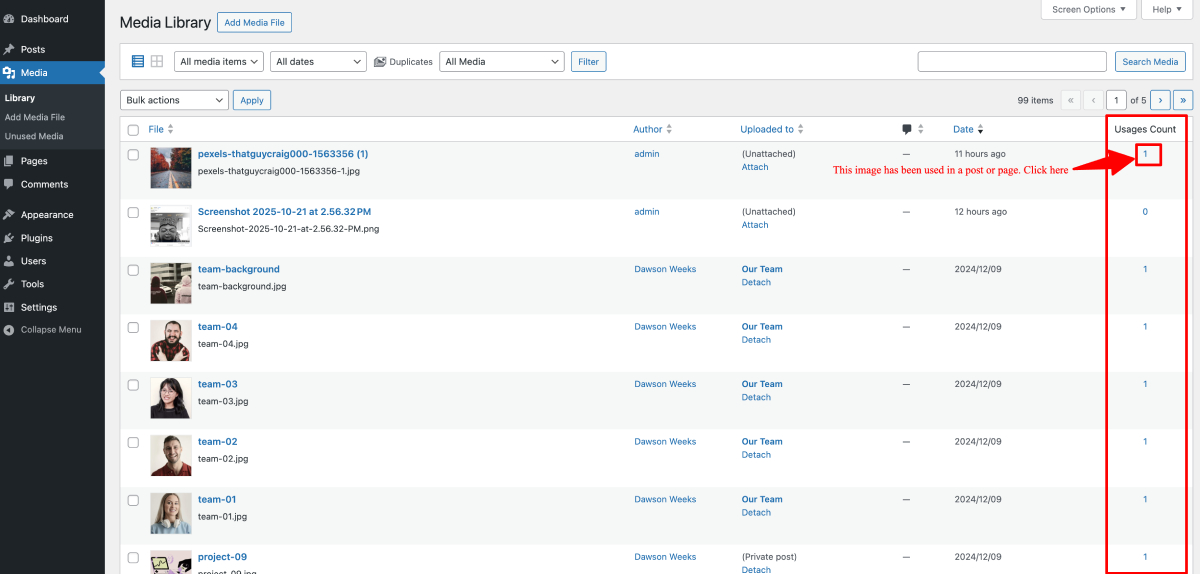Open the pexels road thumbnail image
Image resolution: width=1200 pixels, height=574 pixels.
(171, 168)
